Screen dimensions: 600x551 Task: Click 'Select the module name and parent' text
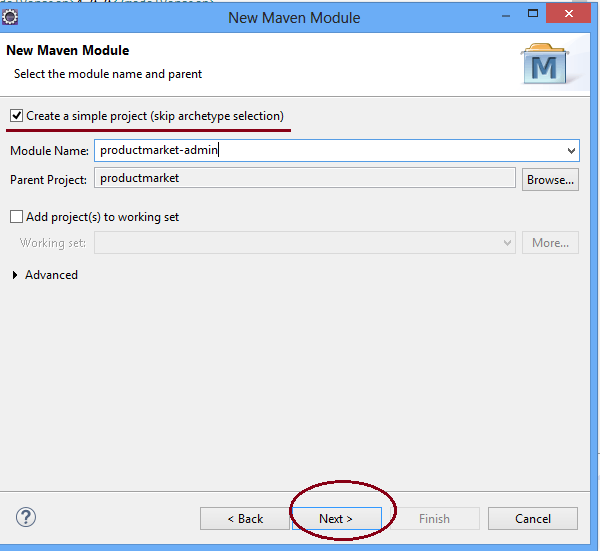point(108,74)
